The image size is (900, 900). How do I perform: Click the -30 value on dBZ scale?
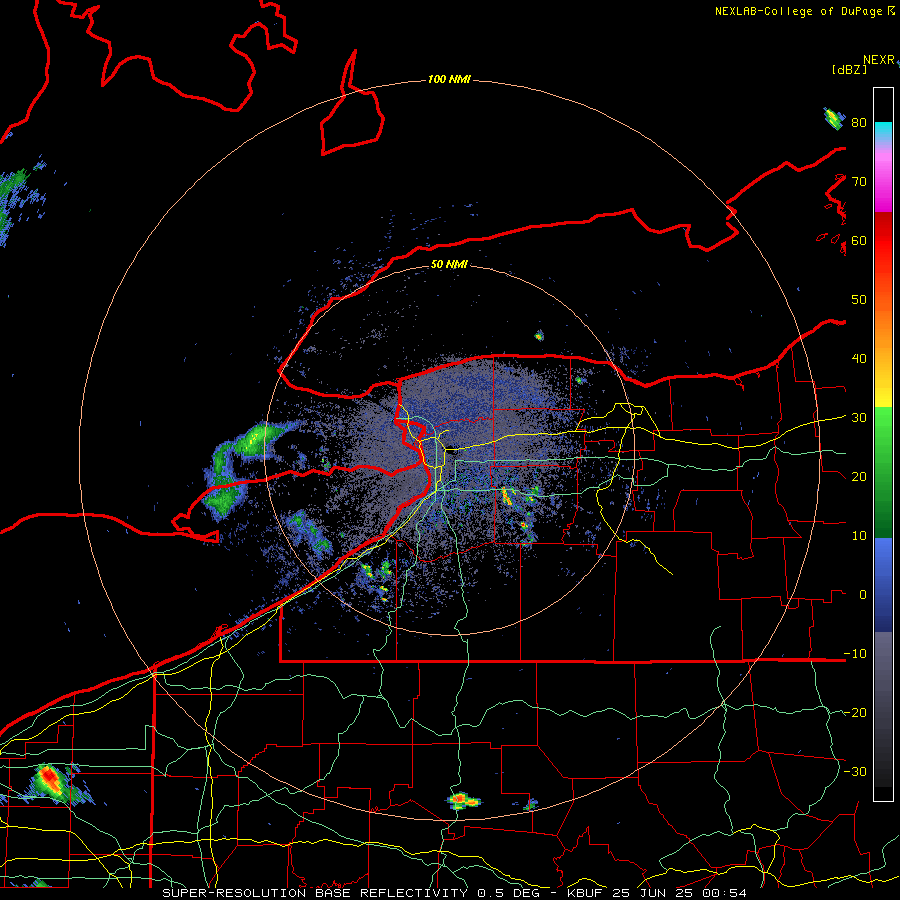pos(855,771)
